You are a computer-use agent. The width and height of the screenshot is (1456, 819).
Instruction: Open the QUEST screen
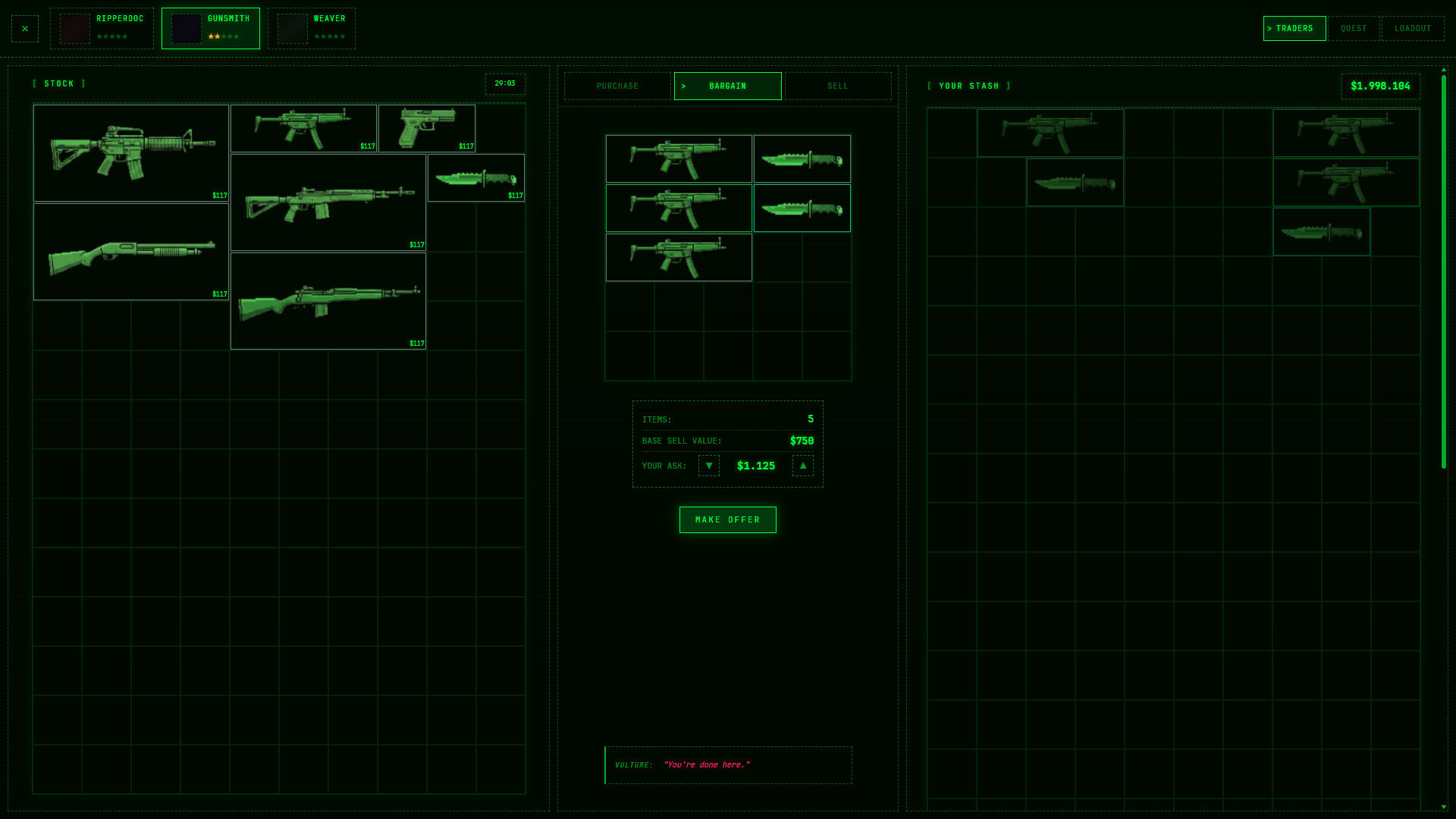click(1353, 28)
